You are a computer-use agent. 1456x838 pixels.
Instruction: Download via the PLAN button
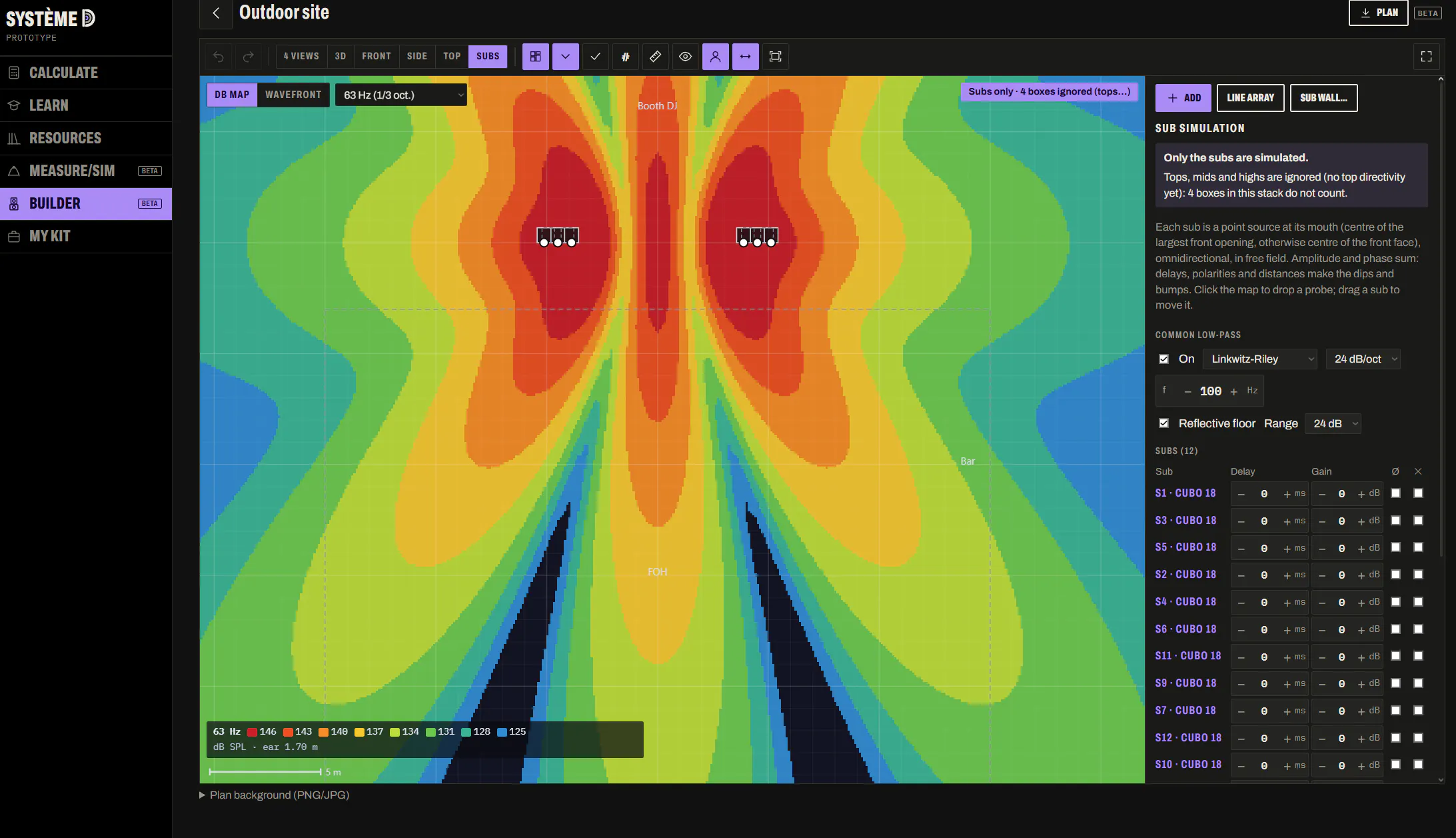tap(1378, 13)
